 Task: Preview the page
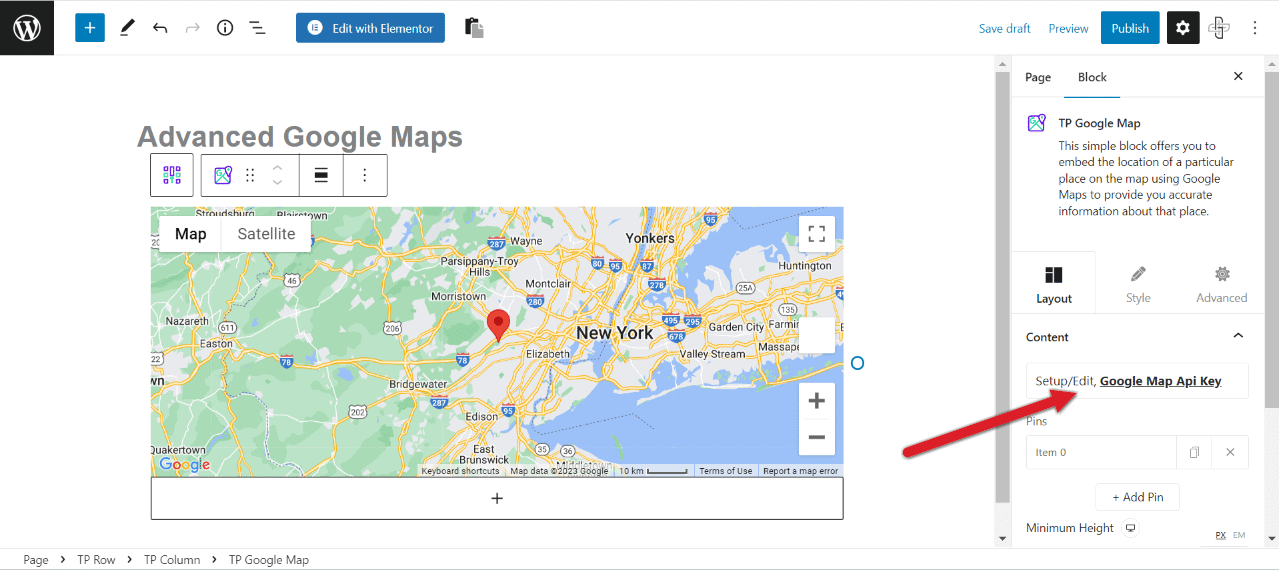(x=1068, y=28)
